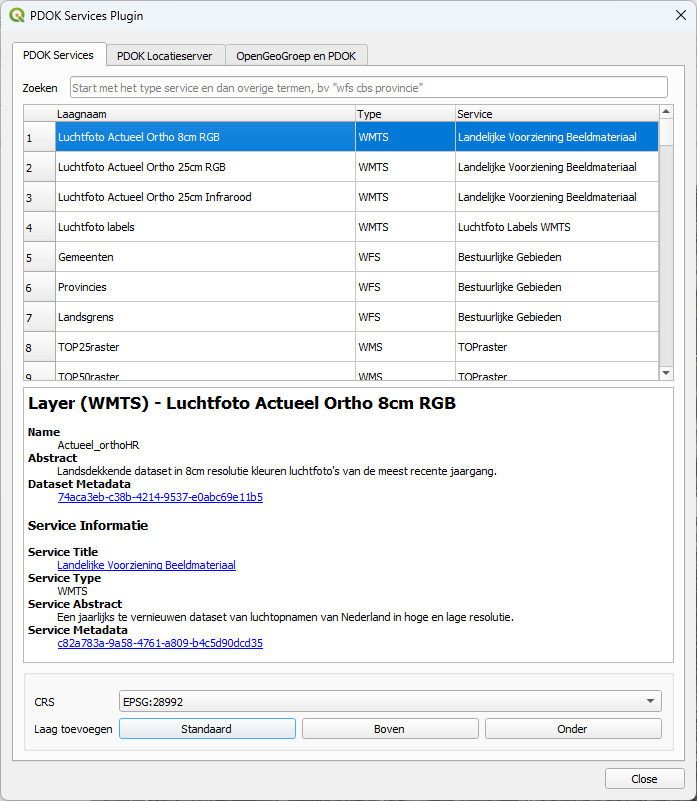Open dataset metadata link 74aca3eb

160,497
